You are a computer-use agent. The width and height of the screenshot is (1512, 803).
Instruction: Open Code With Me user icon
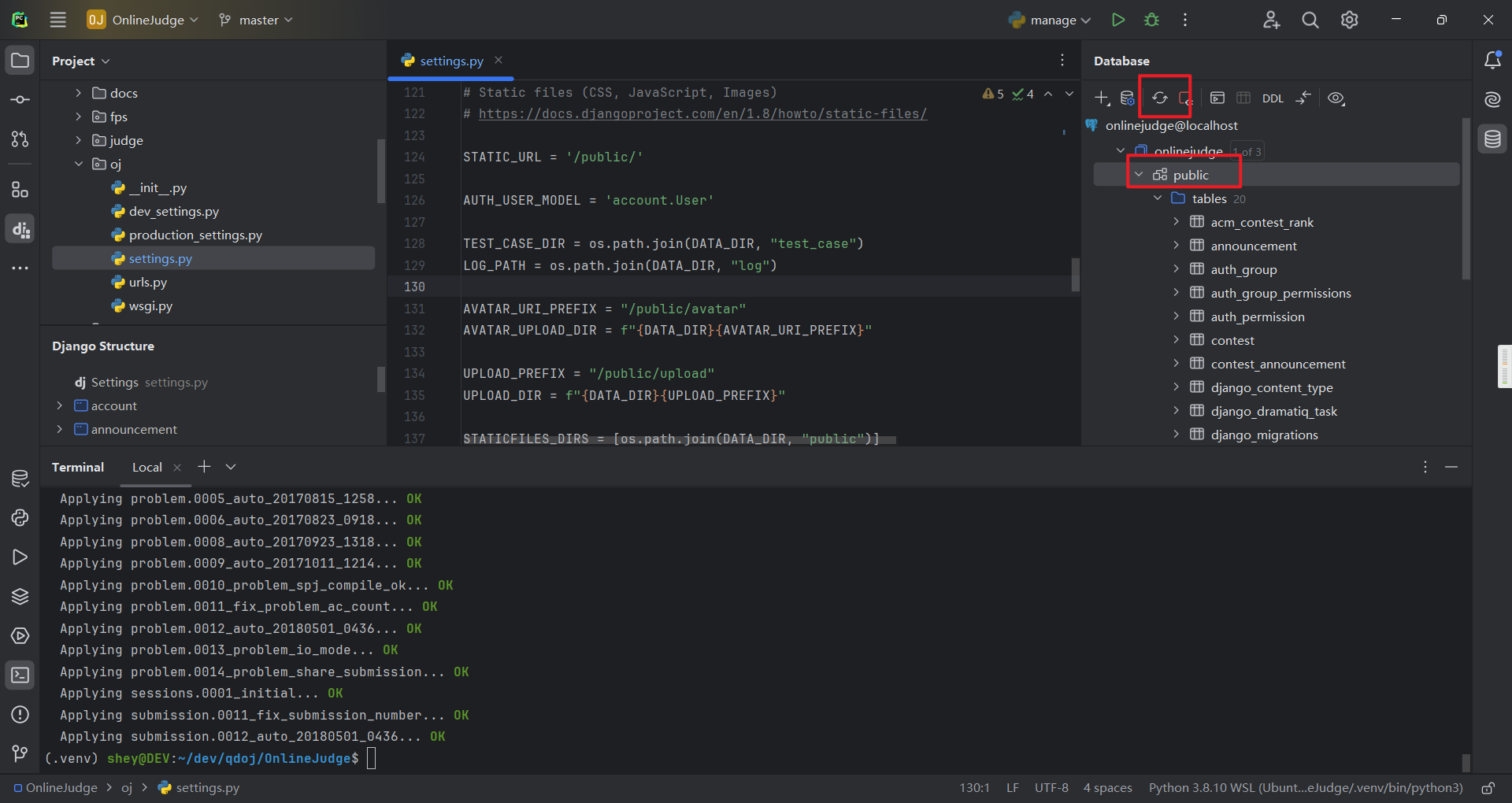click(x=1271, y=20)
